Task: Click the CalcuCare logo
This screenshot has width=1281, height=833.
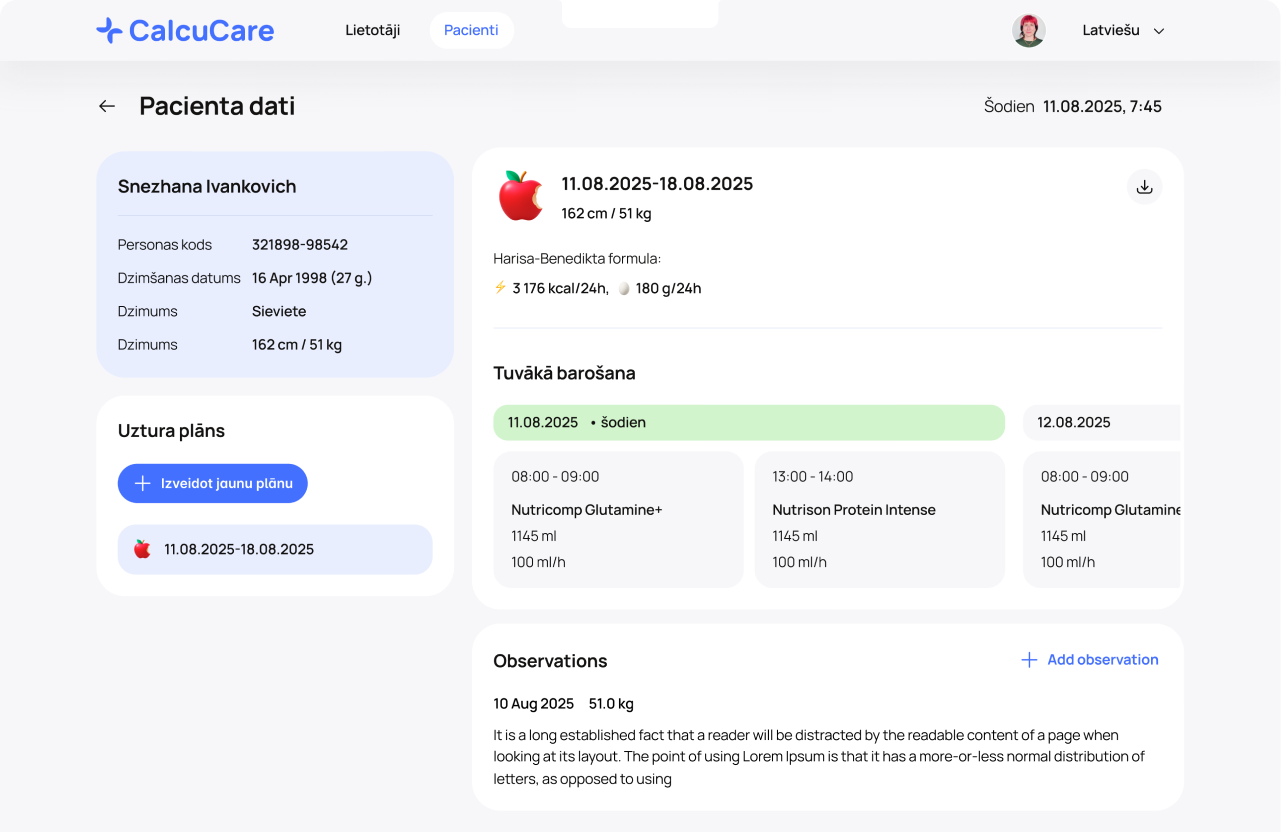Action: (x=185, y=31)
